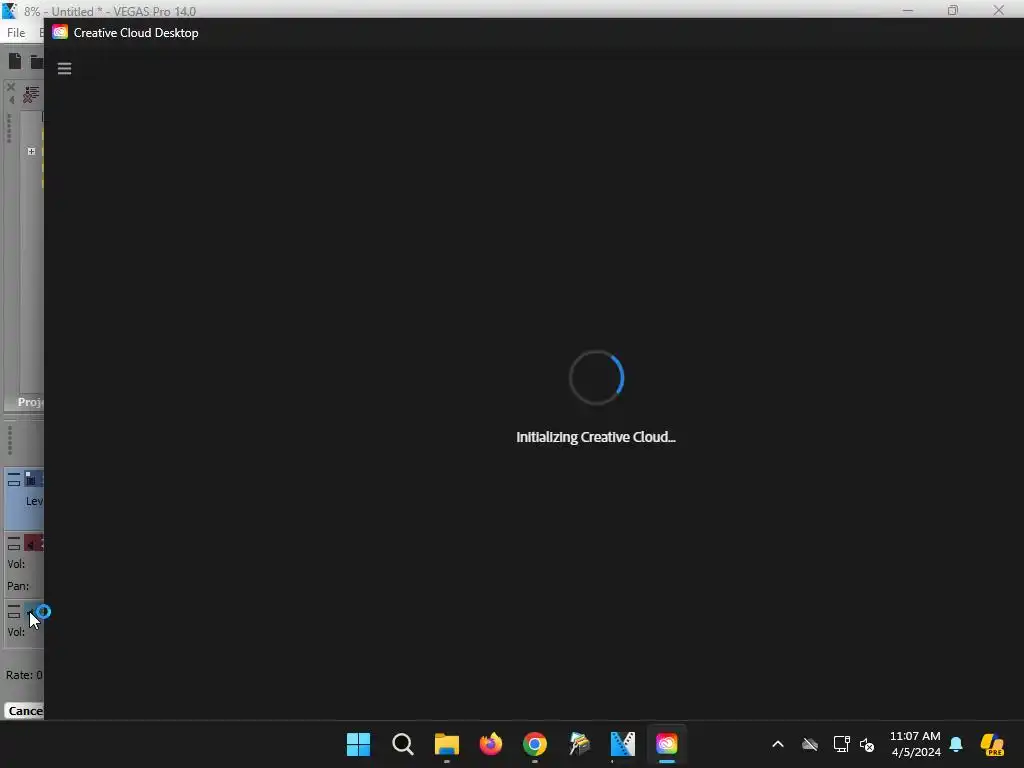1024x768 pixels.
Task: Launch Google Chrome from the taskbar
Action: 534,744
